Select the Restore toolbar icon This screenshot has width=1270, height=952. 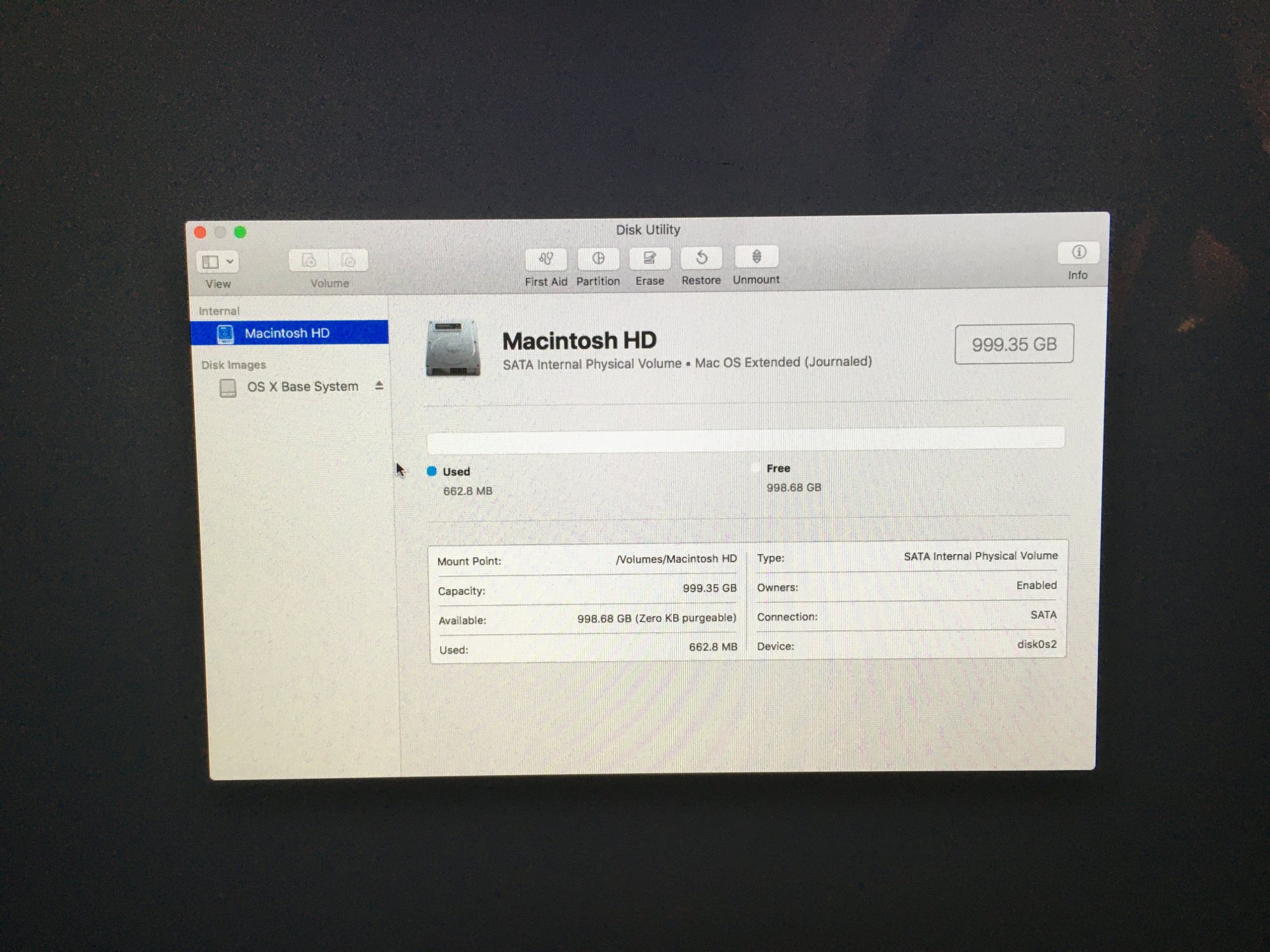tap(701, 258)
